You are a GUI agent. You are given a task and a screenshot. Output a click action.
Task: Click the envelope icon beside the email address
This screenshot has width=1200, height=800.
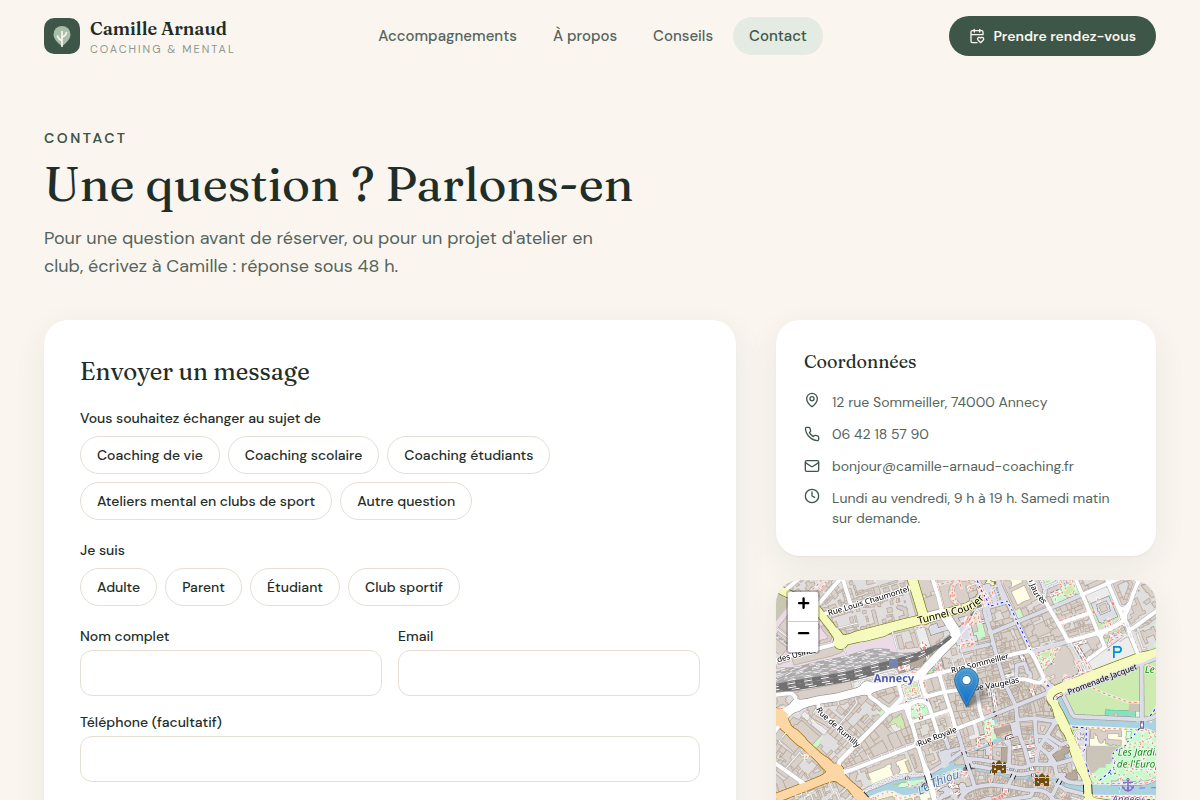812,466
